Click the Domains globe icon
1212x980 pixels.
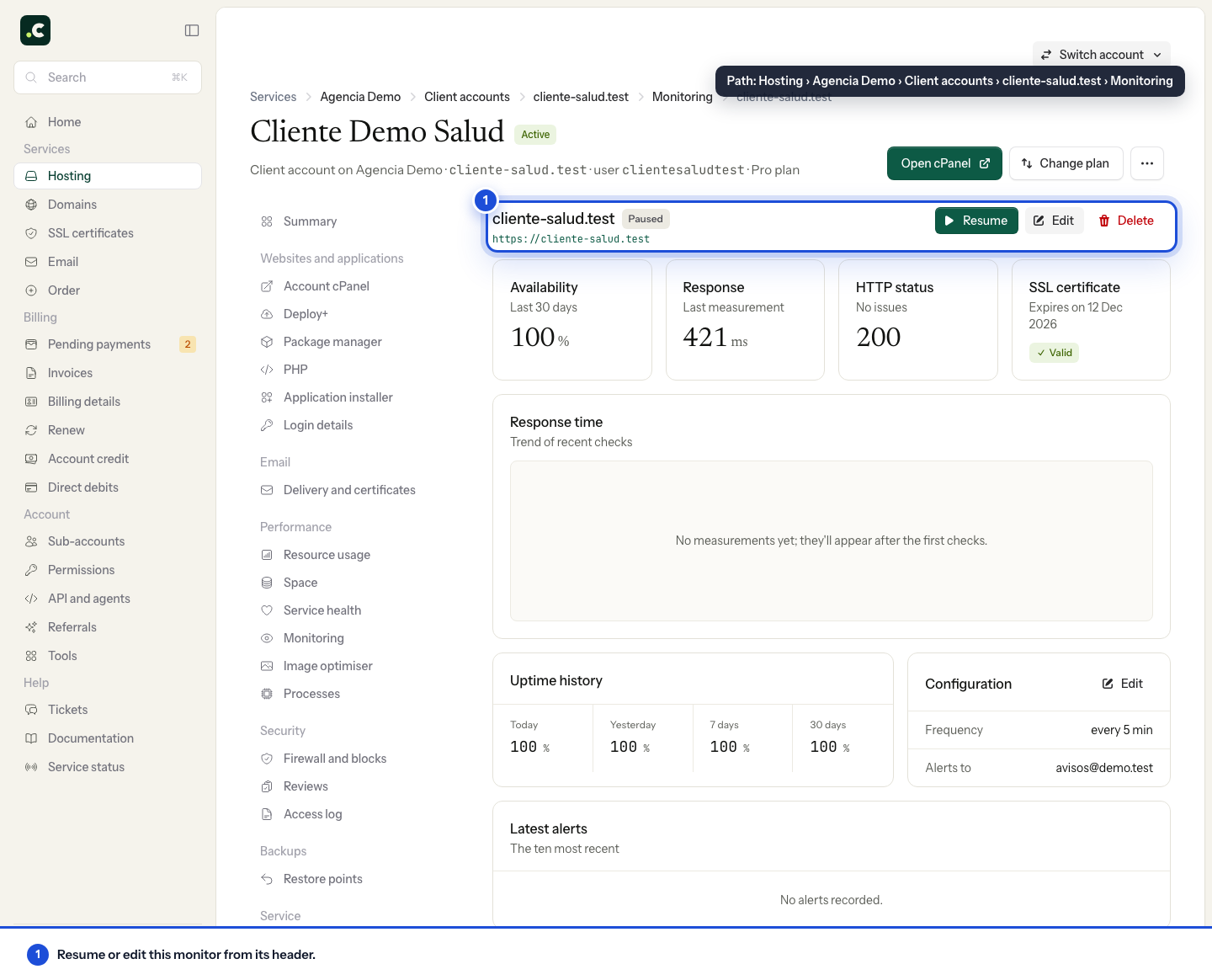(31, 205)
